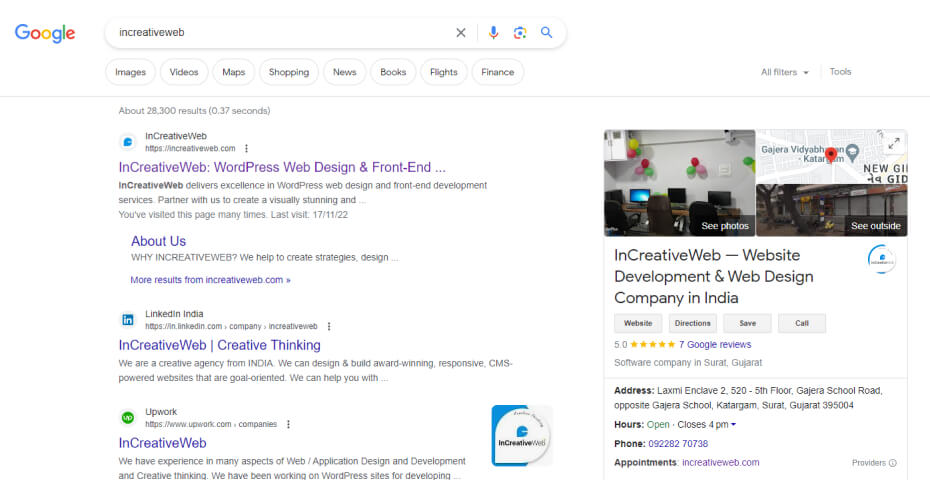Click Software company in Surat, Gujarat text
Screen dimensions: 930x480
[x=688, y=363]
